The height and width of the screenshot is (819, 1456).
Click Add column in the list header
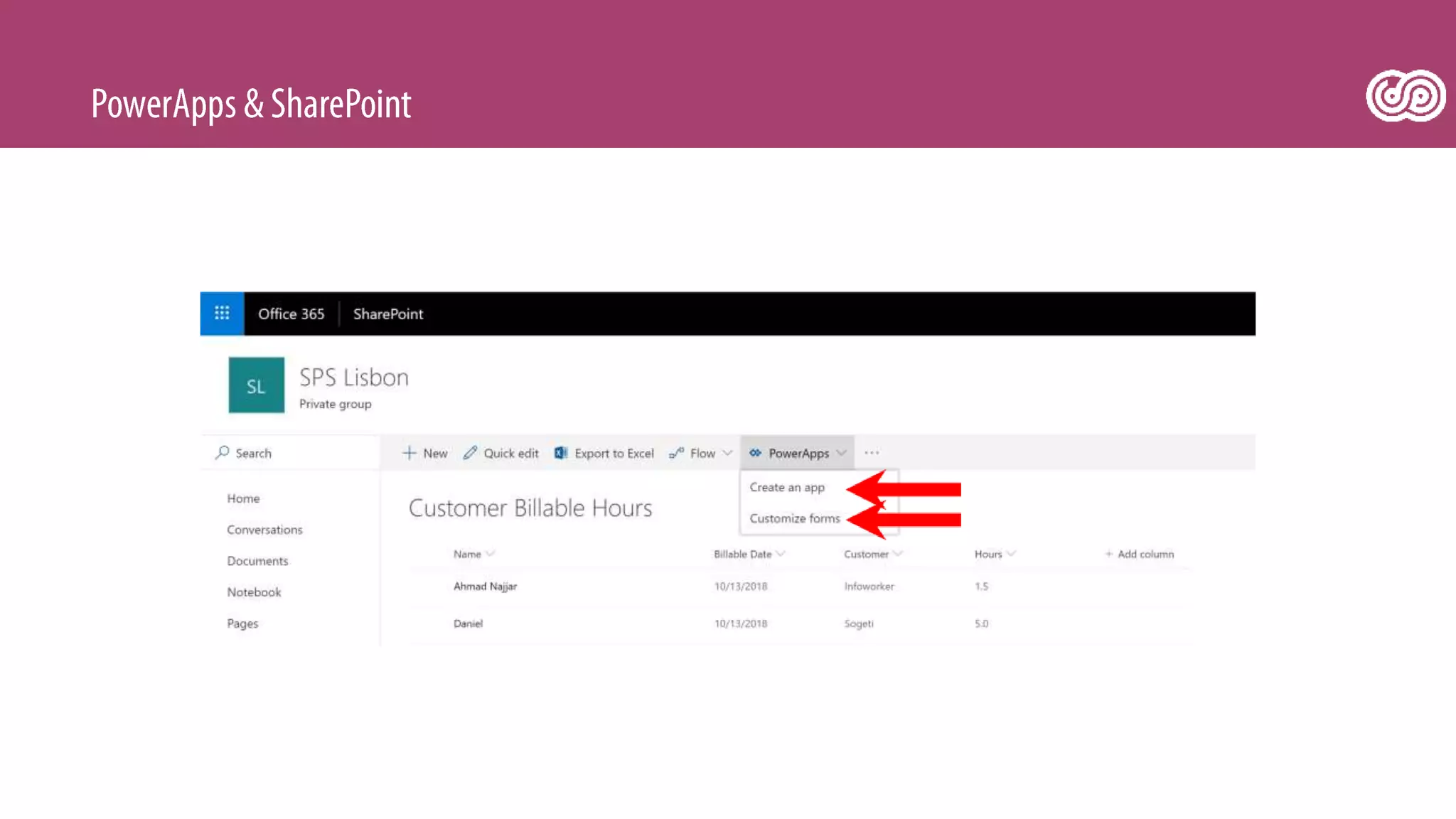tap(1140, 554)
